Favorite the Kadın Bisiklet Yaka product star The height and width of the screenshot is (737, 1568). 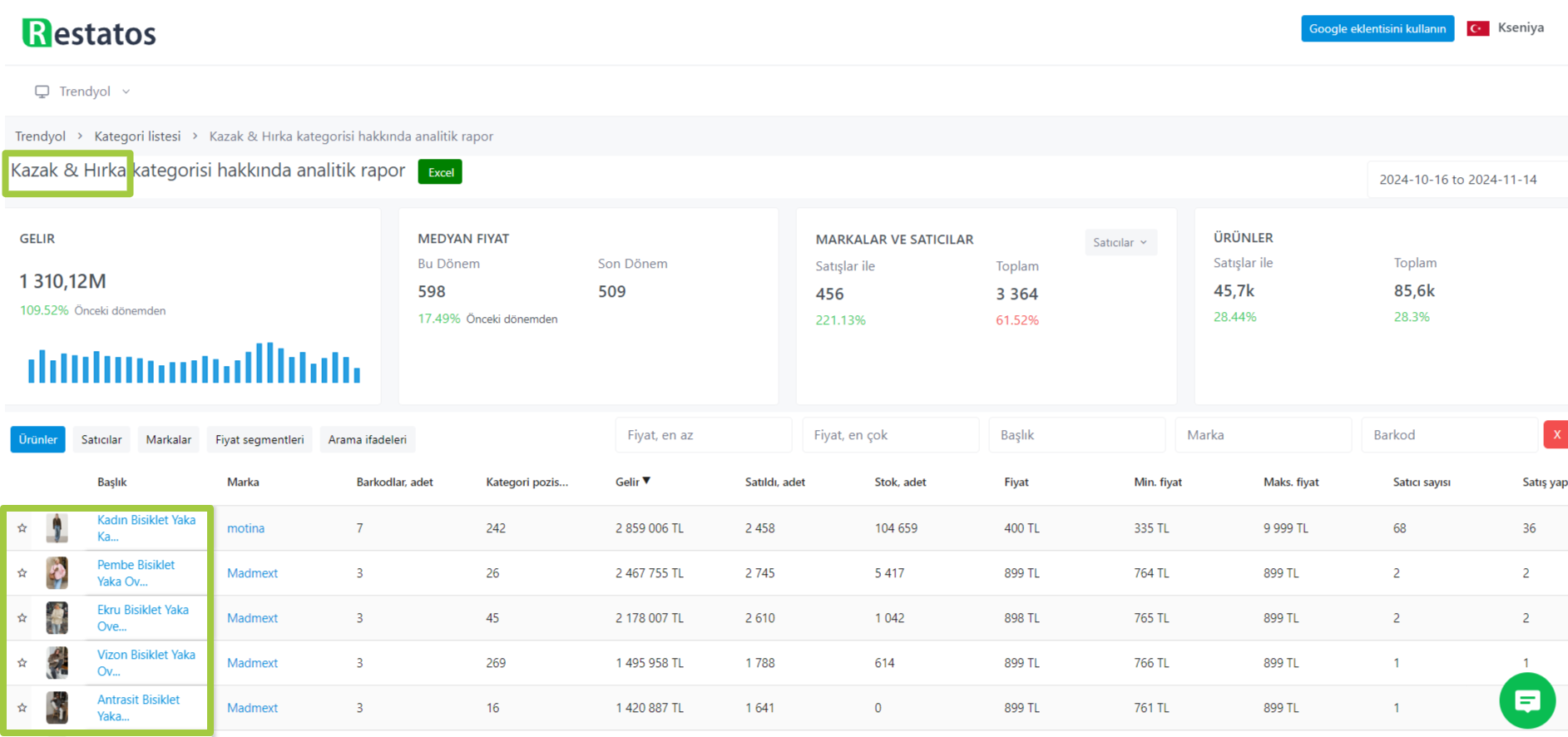[22, 528]
